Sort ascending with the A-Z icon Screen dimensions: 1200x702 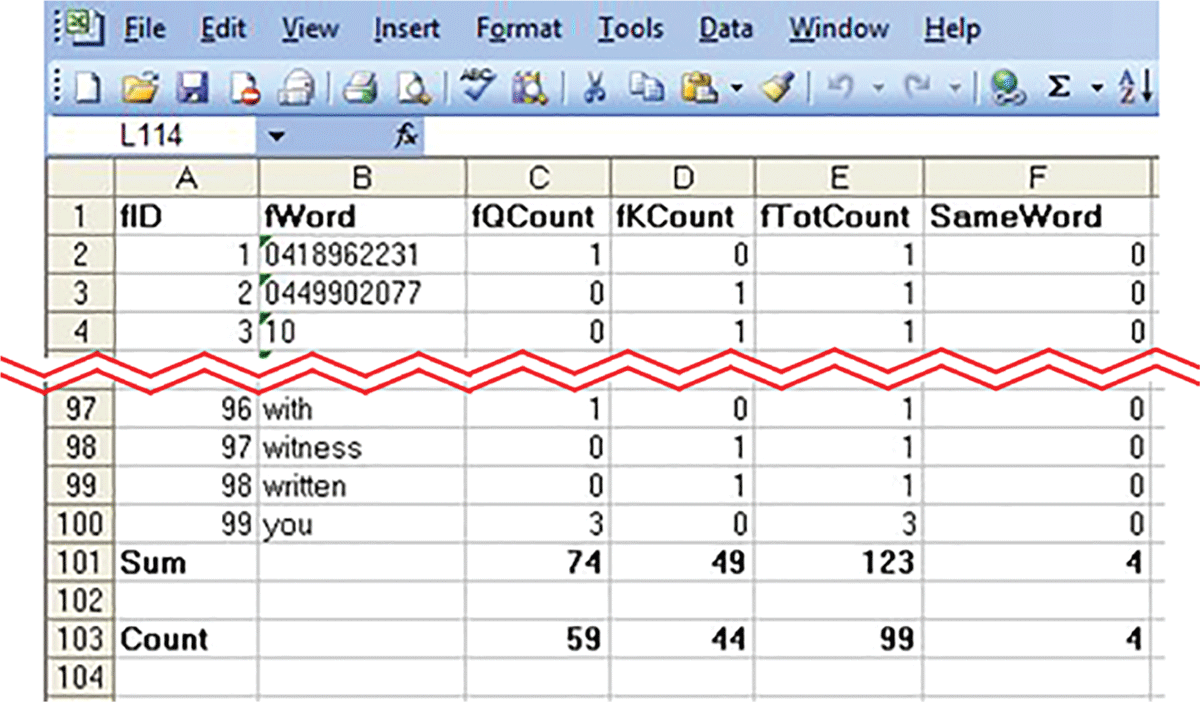coord(1135,88)
